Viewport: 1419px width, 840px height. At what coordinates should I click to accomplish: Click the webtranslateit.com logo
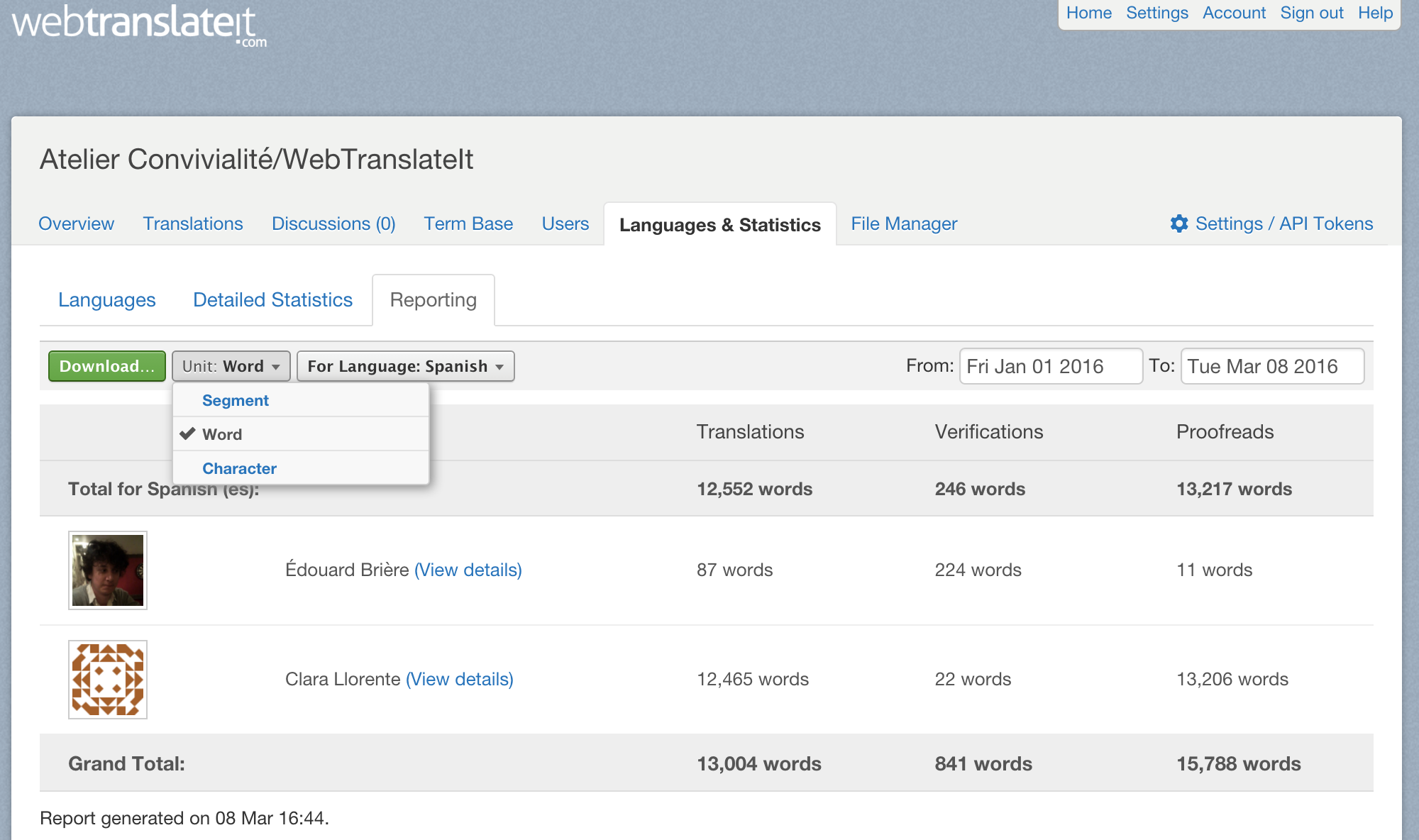pyautogui.click(x=139, y=26)
